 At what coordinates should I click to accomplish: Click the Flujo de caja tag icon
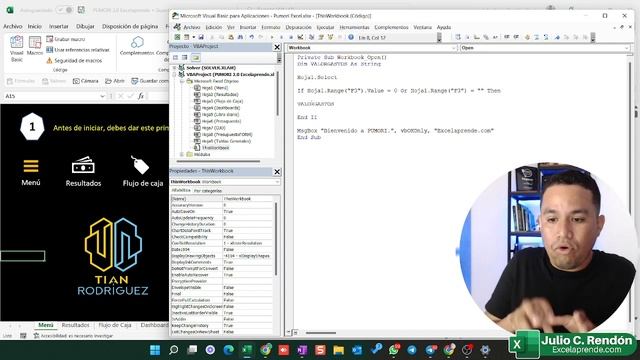[x=140, y=164]
